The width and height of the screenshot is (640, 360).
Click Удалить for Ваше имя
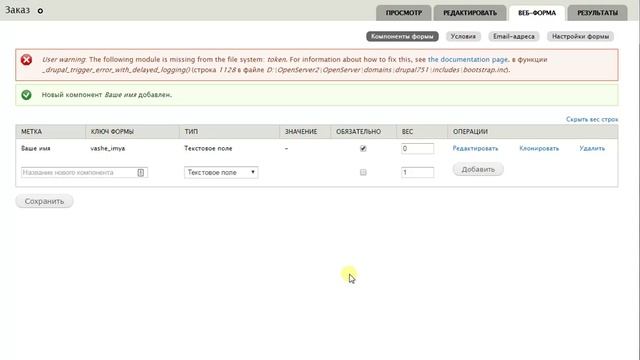click(x=592, y=149)
